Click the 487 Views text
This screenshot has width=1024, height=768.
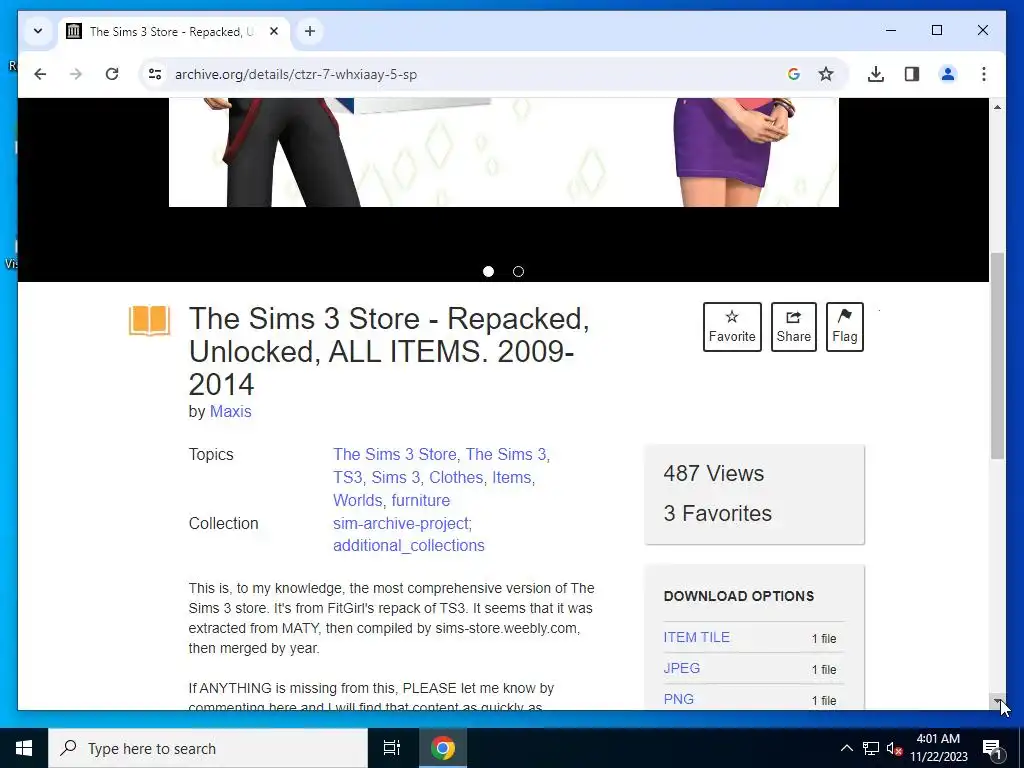[x=713, y=473]
